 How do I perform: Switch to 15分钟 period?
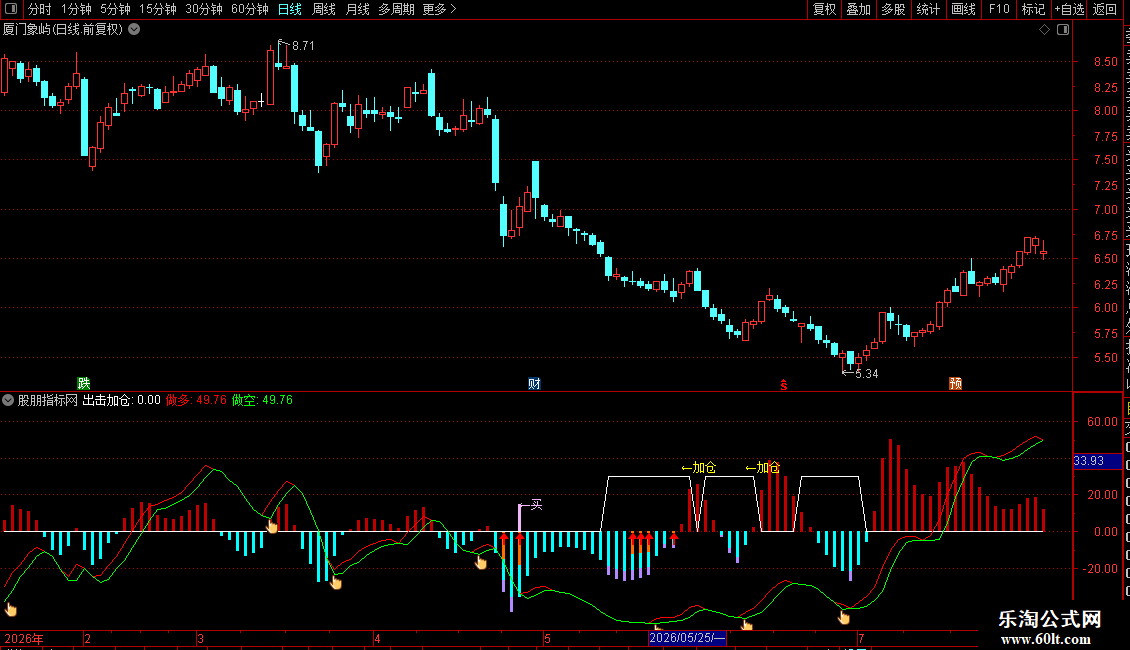158,9
